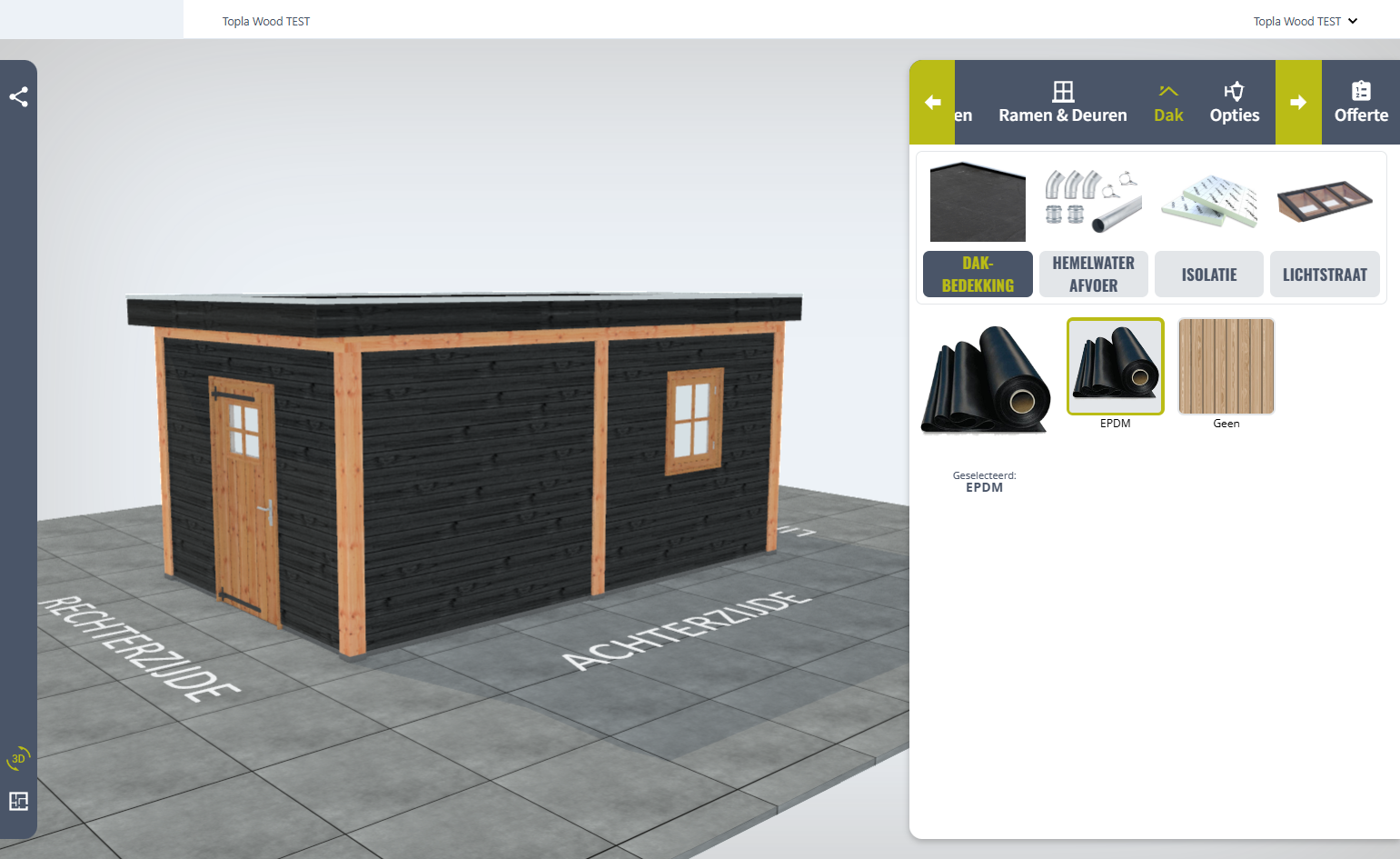Click the Topla Wood TEST header title
The width and height of the screenshot is (1400, 859).
[x=266, y=21]
